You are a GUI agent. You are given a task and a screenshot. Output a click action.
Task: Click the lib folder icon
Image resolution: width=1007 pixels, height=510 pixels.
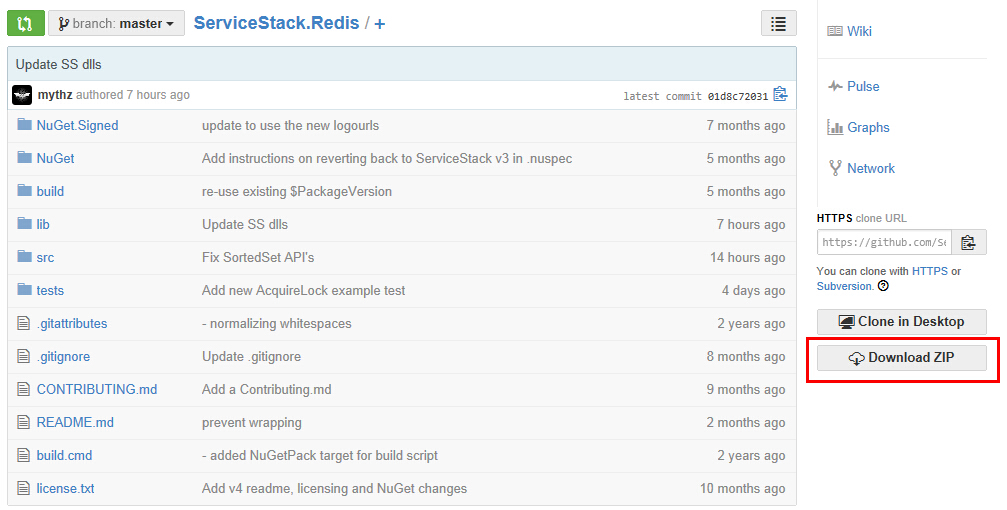click(24, 224)
